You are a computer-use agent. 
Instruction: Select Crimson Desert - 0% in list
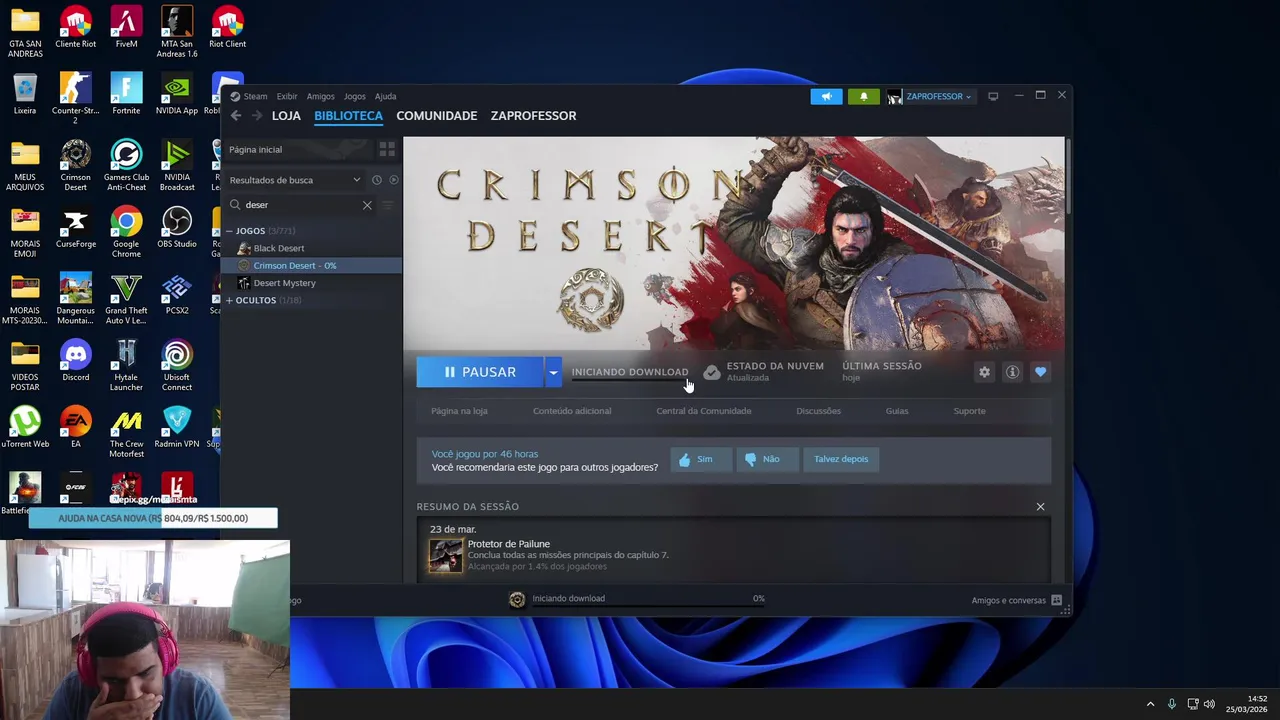pos(312,266)
